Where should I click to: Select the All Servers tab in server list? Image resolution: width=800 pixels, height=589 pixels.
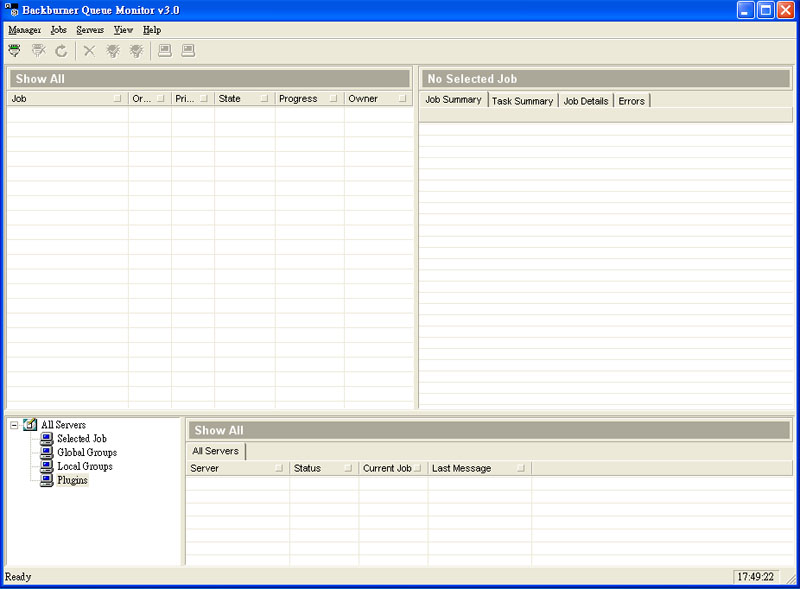(215, 451)
